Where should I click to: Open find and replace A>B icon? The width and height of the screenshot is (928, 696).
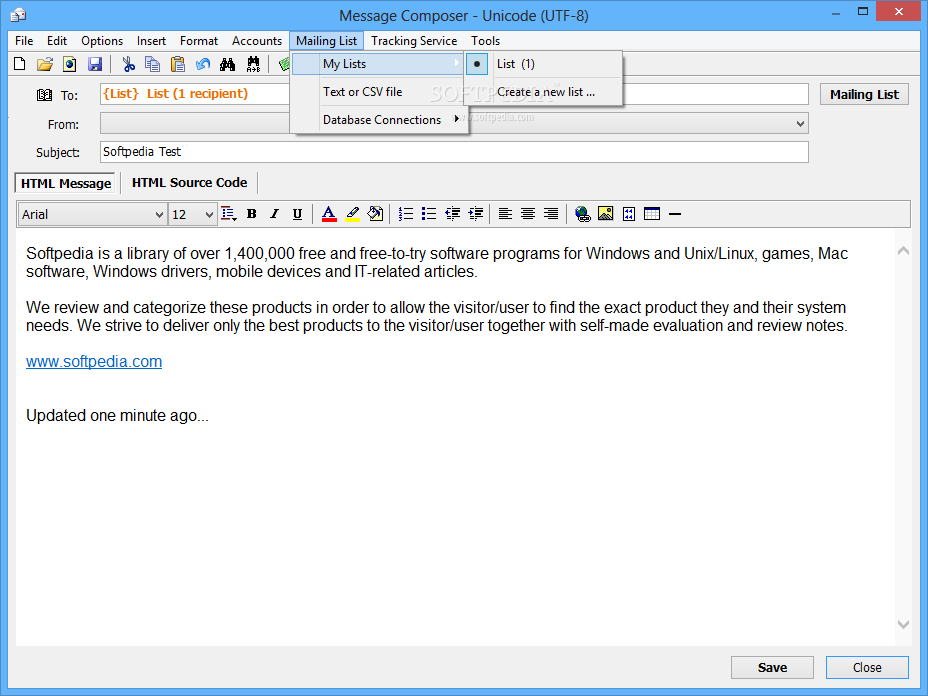click(x=253, y=64)
